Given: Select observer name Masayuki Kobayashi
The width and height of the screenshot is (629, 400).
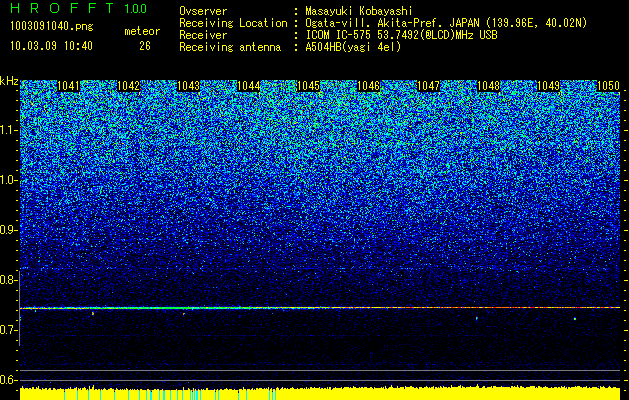Looking at the screenshot, I should (x=359, y=11).
